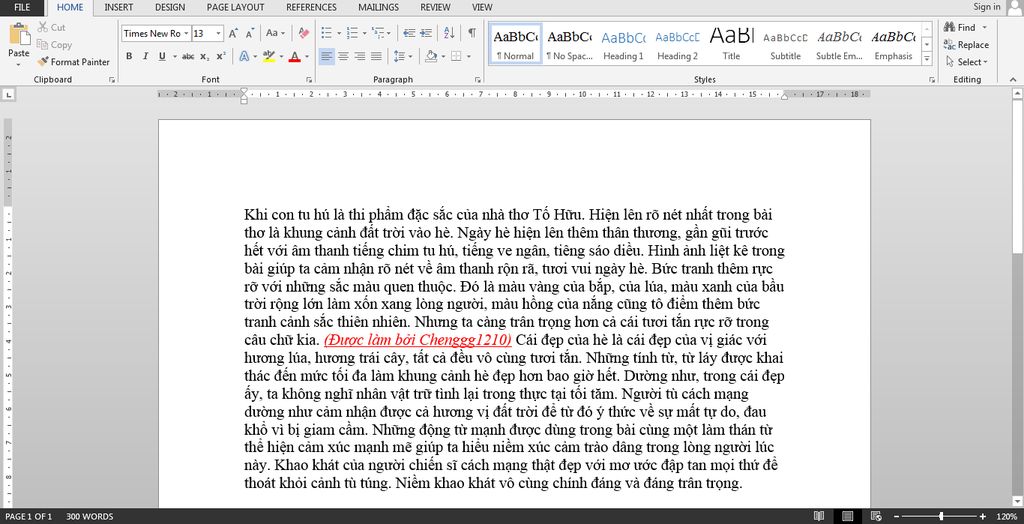Click the Borders icon

(x=456, y=56)
